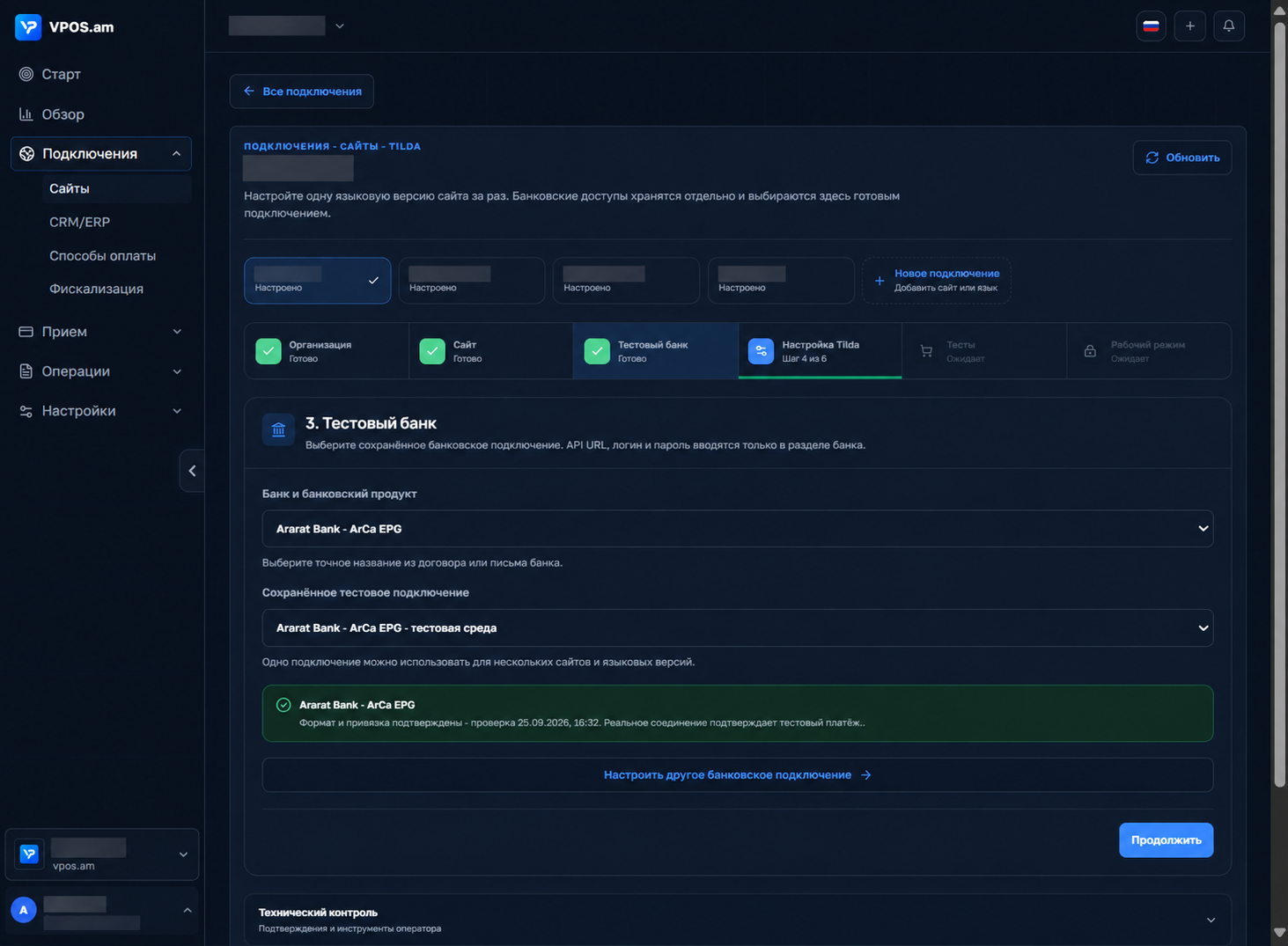The height and width of the screenshot is (946, 1288).
Task: Click the ПОДКЛЮЧЕНИЯ - САЙТЫ - TILDA breadcrumb
Action: [332, 146]
